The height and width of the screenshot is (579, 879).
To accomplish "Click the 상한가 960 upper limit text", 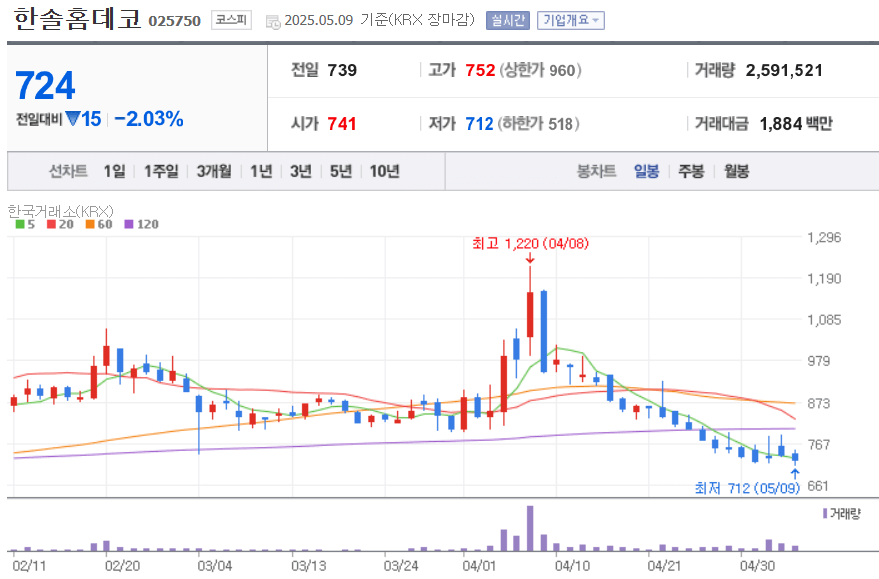I will click(540, 70).
